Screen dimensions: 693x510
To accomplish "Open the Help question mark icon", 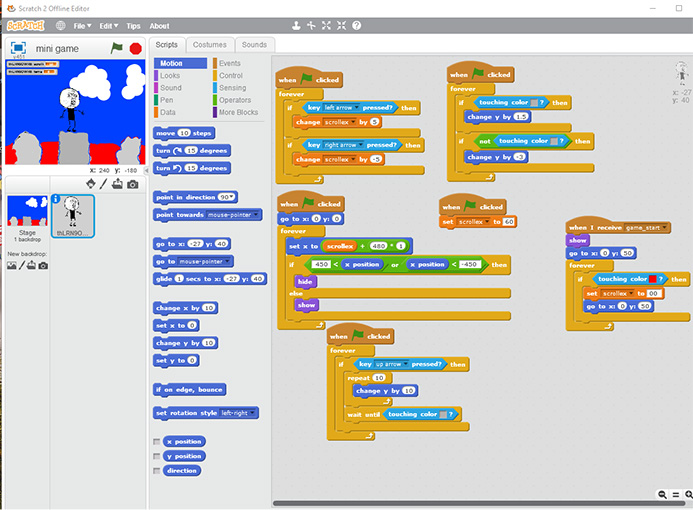I will point(356,25).
